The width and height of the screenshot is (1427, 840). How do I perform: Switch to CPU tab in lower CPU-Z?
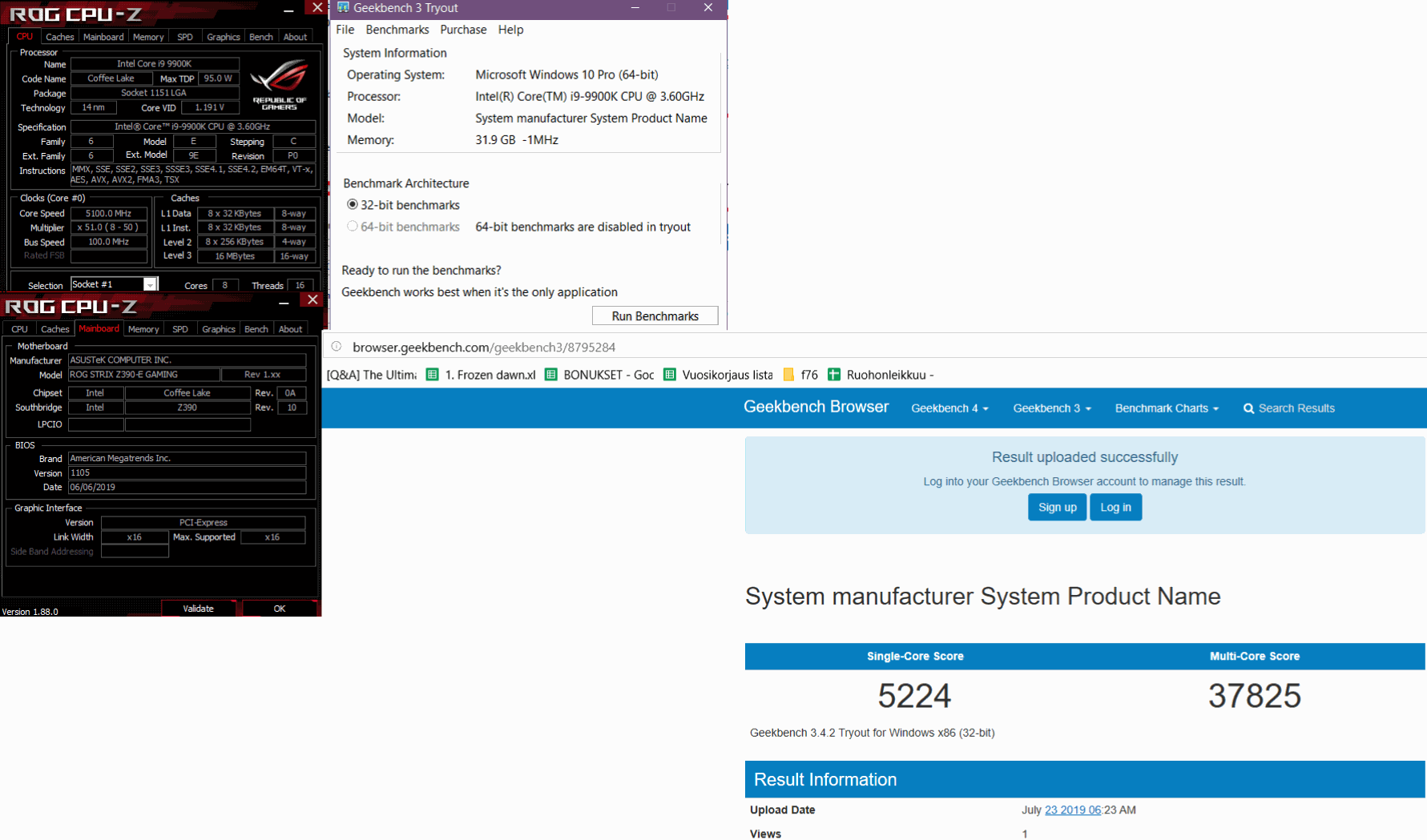click(x=20, y=329)
